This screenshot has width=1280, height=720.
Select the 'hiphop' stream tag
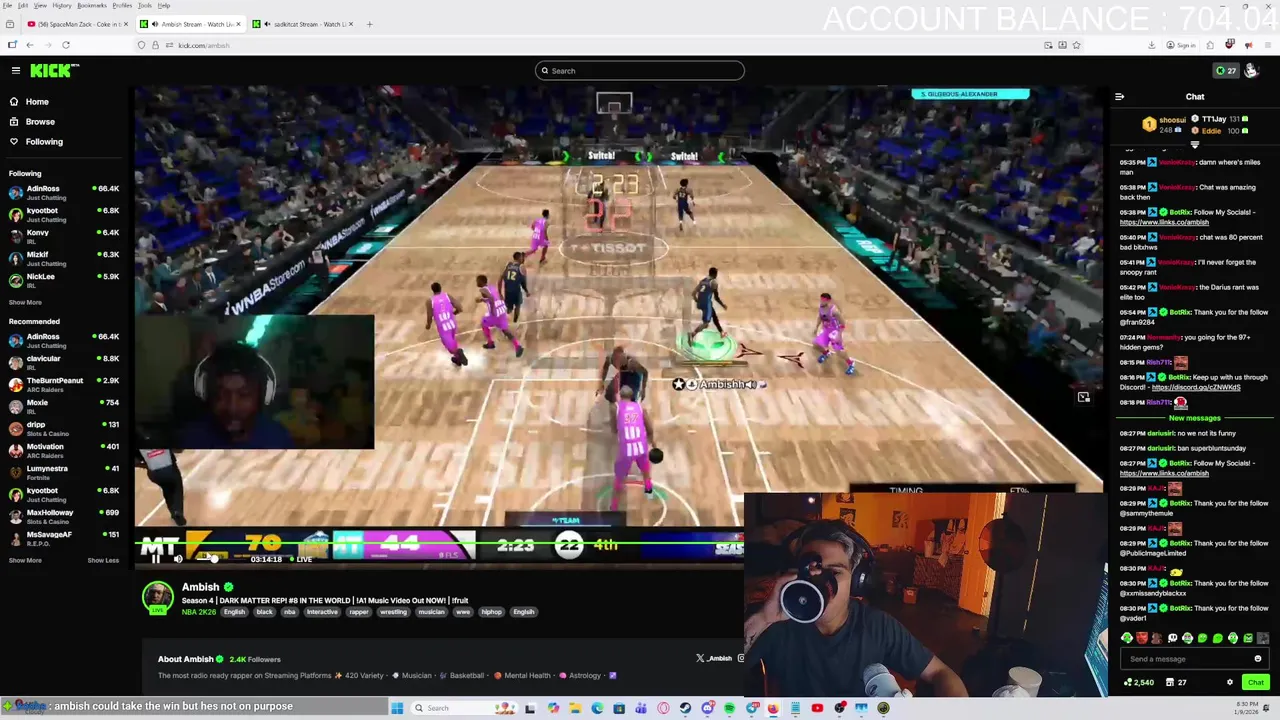coord(491,612)
